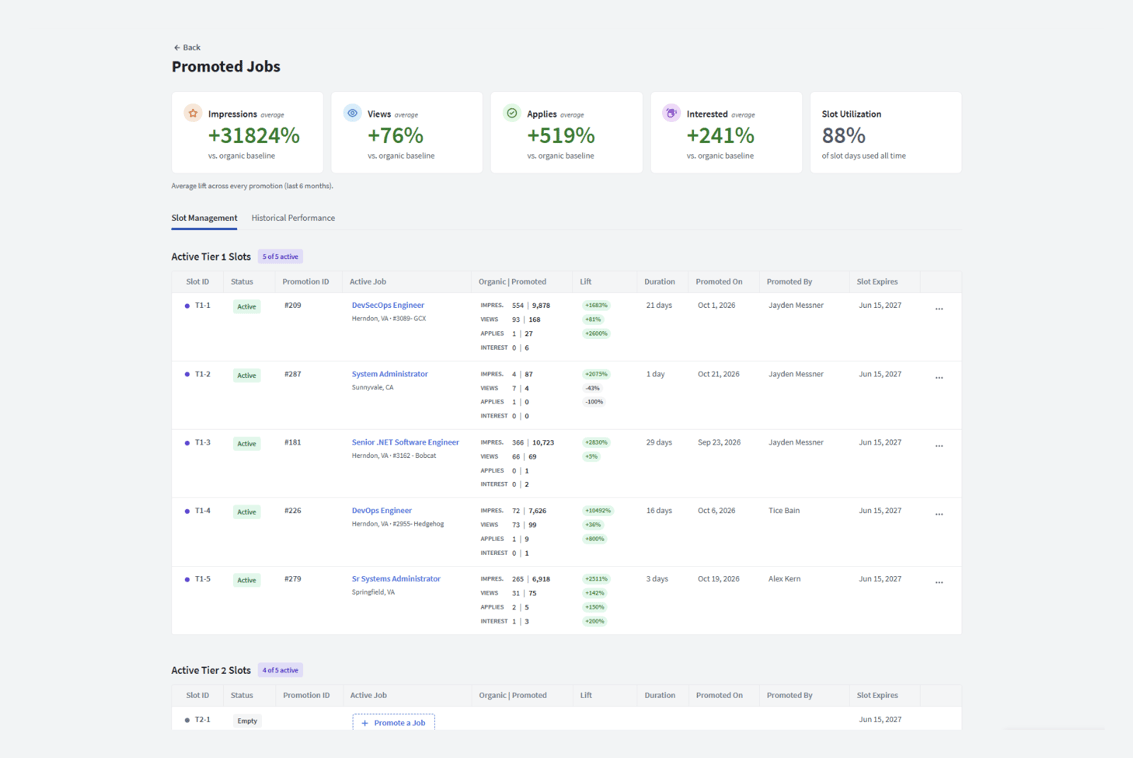Click Promote a Job in slot T2-1
Image resolution: width=1133 pixels, height=758 pixels.
point(394,723)
